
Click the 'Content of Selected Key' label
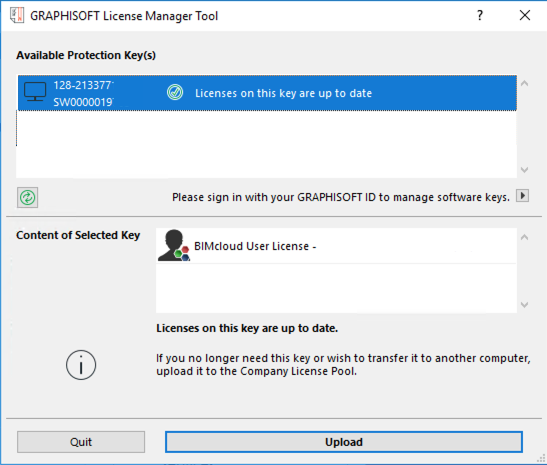click(x=78, y=235)
